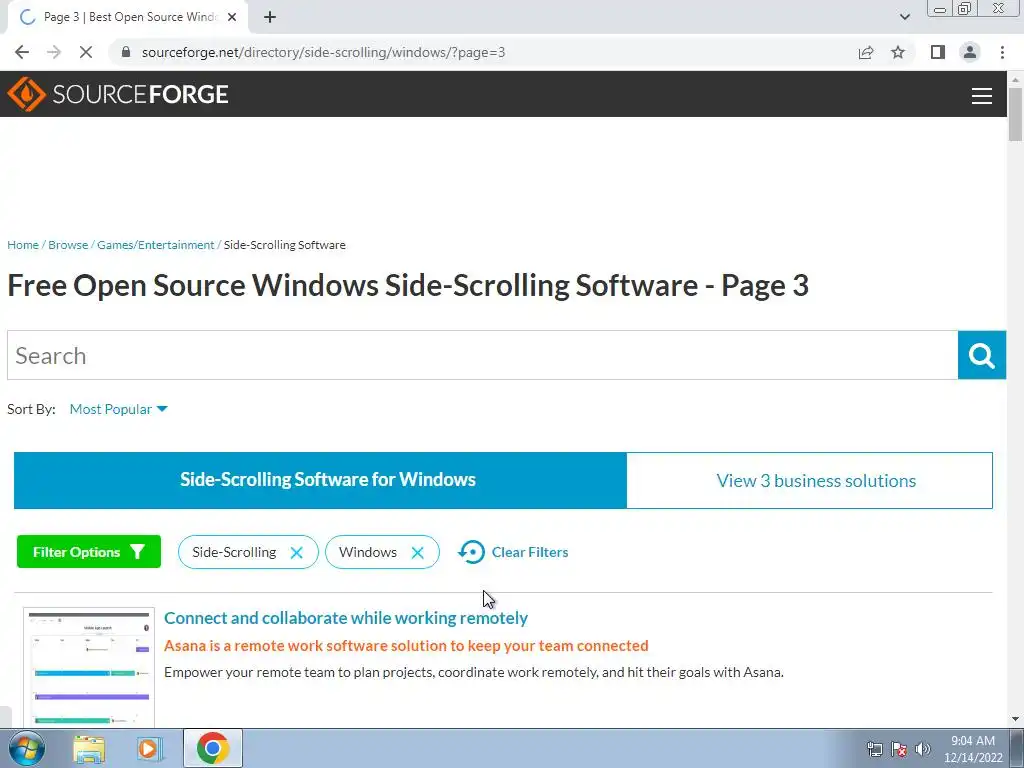Click Windows filter chip label
The width and height of the screenshot is (1024, 768).
click(368, 552)
